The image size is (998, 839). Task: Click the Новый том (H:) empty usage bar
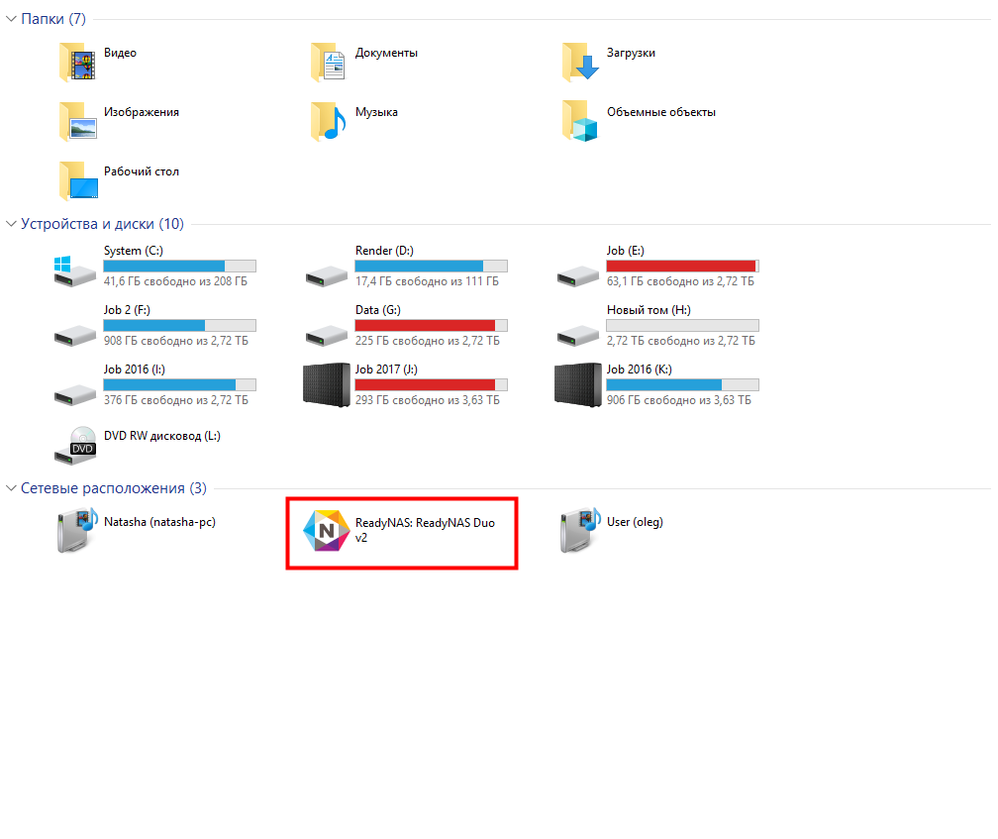click(683, 325)
